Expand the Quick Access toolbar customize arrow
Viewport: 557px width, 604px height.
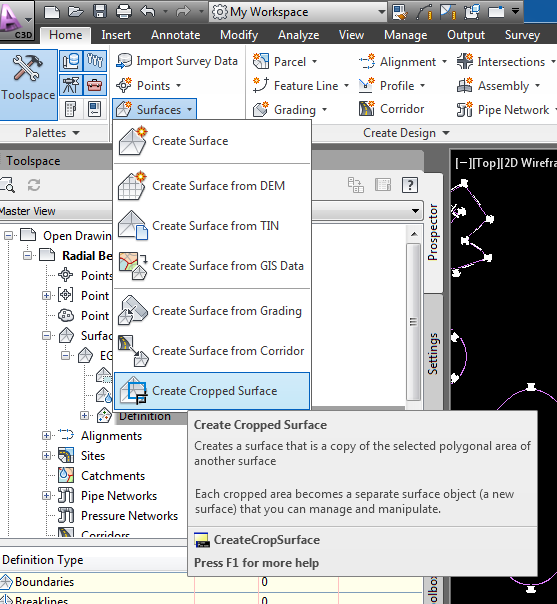click(x=515, y=11)
